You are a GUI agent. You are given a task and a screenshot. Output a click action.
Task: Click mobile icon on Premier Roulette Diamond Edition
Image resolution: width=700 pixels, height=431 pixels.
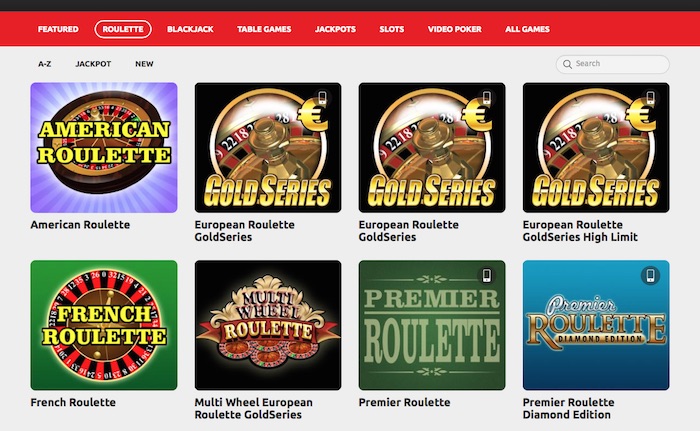650,275
